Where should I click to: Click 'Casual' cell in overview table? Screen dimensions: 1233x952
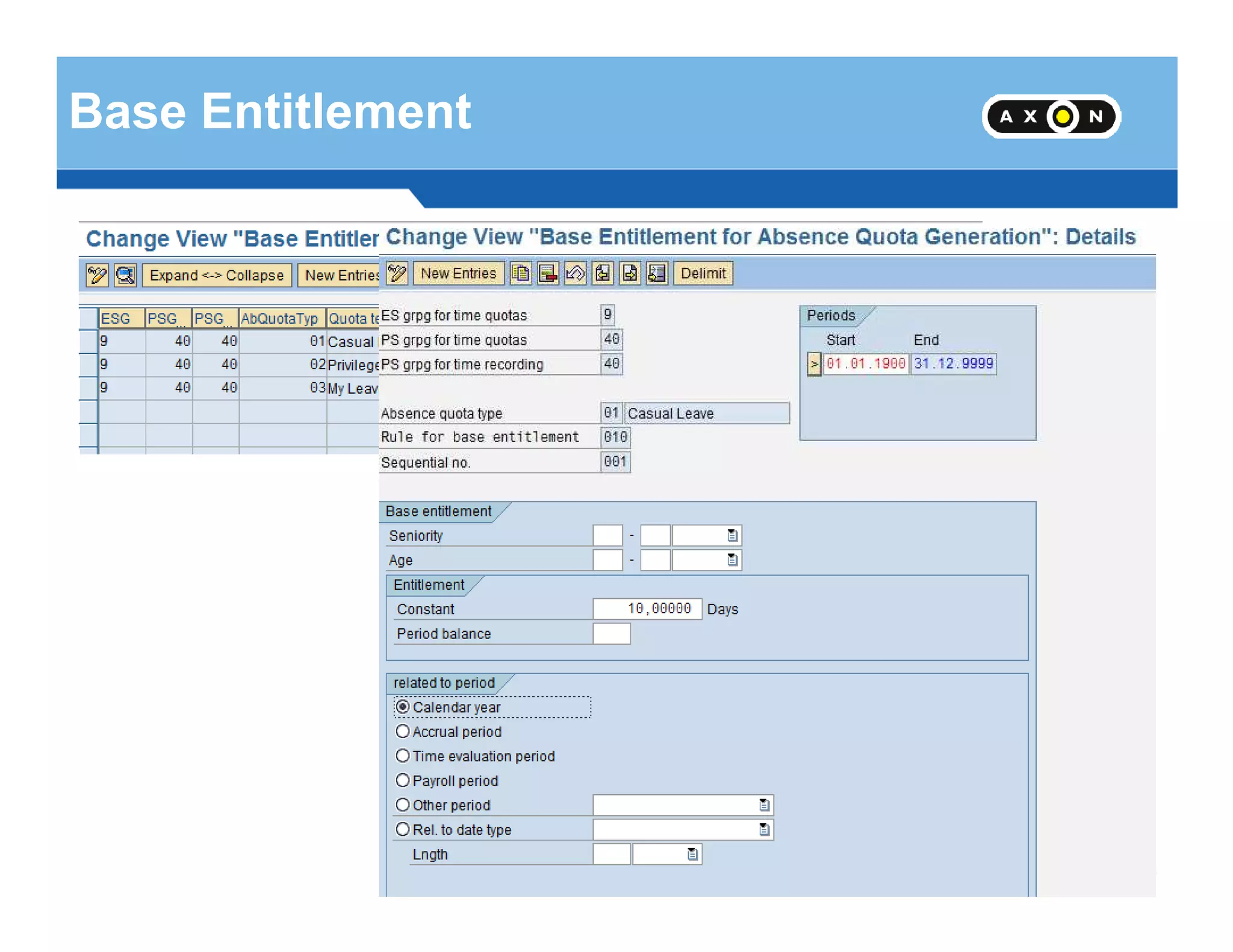(x=353, y=342)
